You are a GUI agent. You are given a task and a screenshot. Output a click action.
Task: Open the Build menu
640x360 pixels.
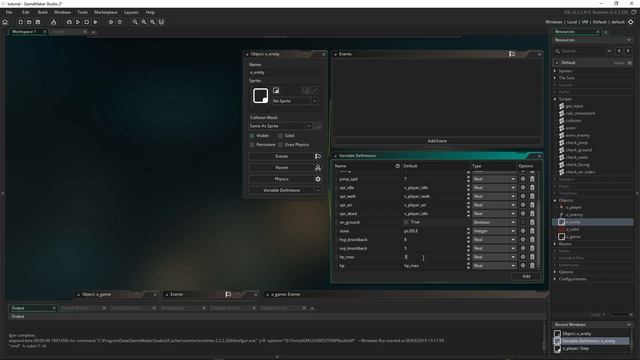click(43, 12)
